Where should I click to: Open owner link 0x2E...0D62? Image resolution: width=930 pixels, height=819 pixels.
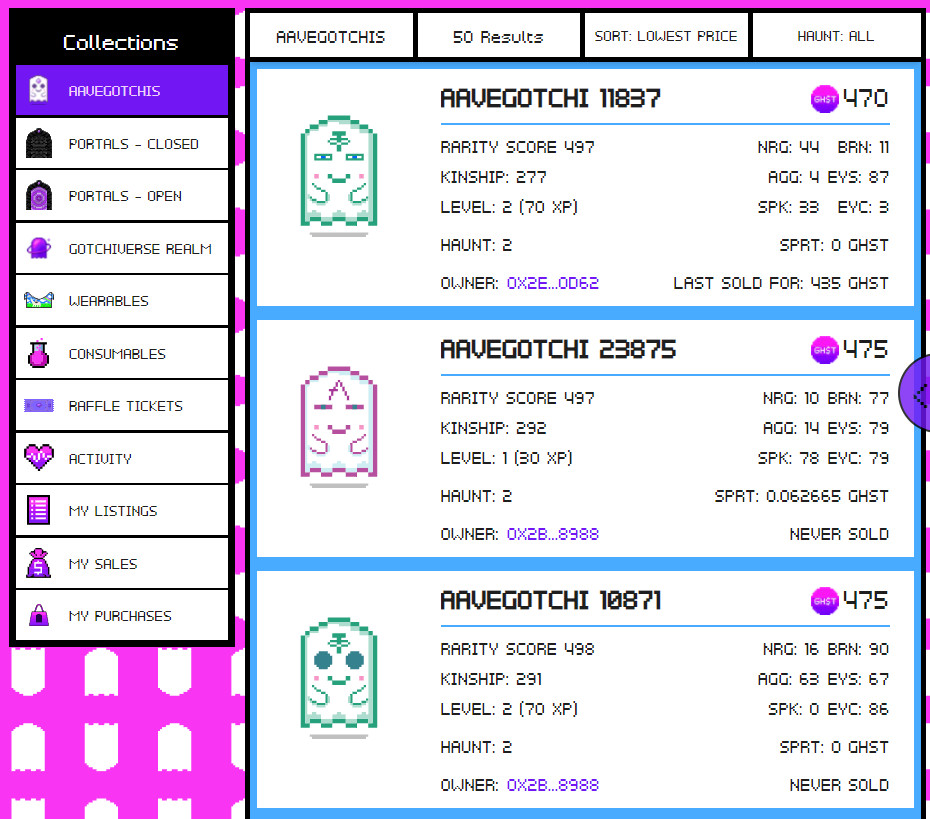pyautogui.click(x=552, y=283)
